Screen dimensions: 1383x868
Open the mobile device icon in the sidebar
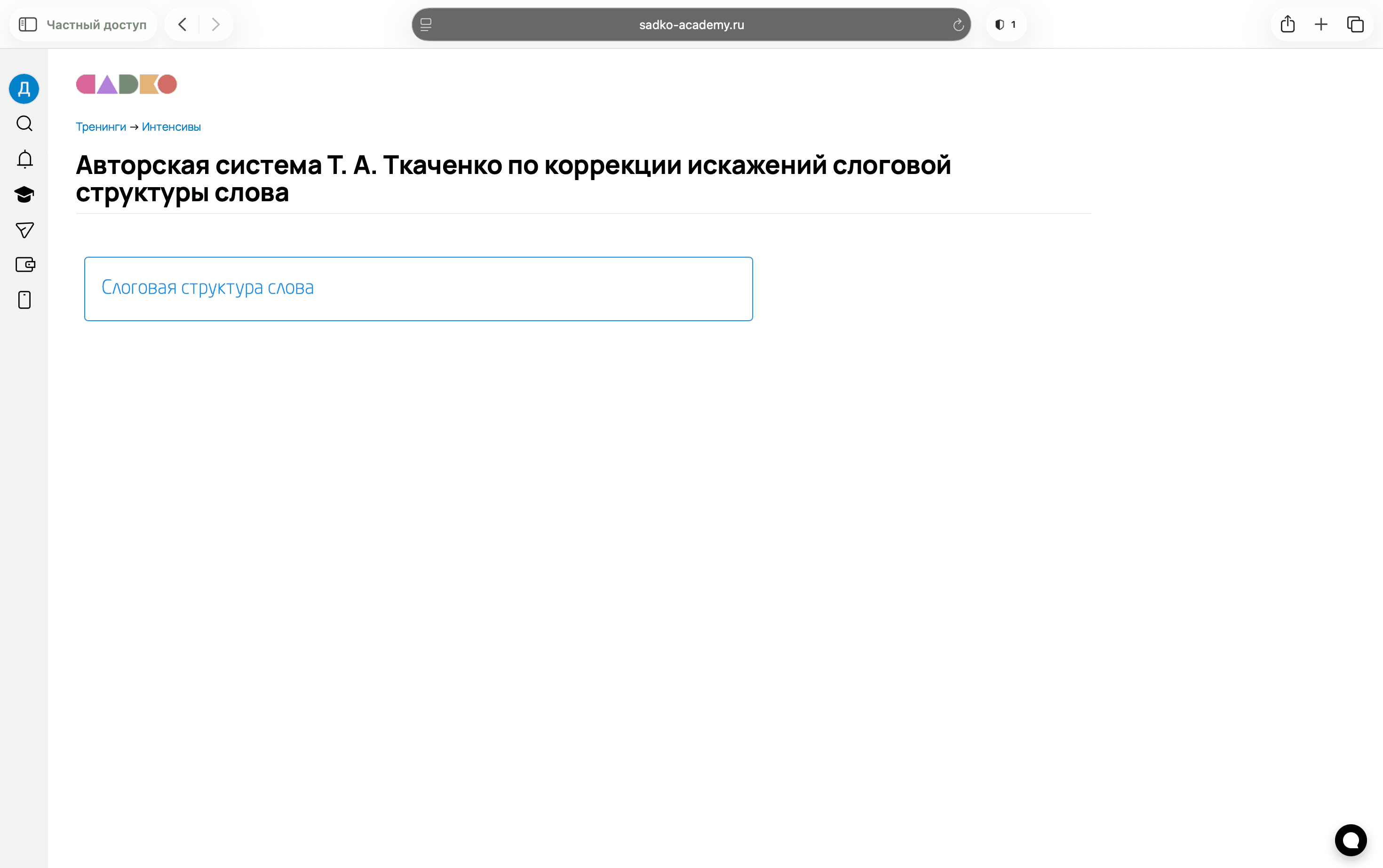24,300
